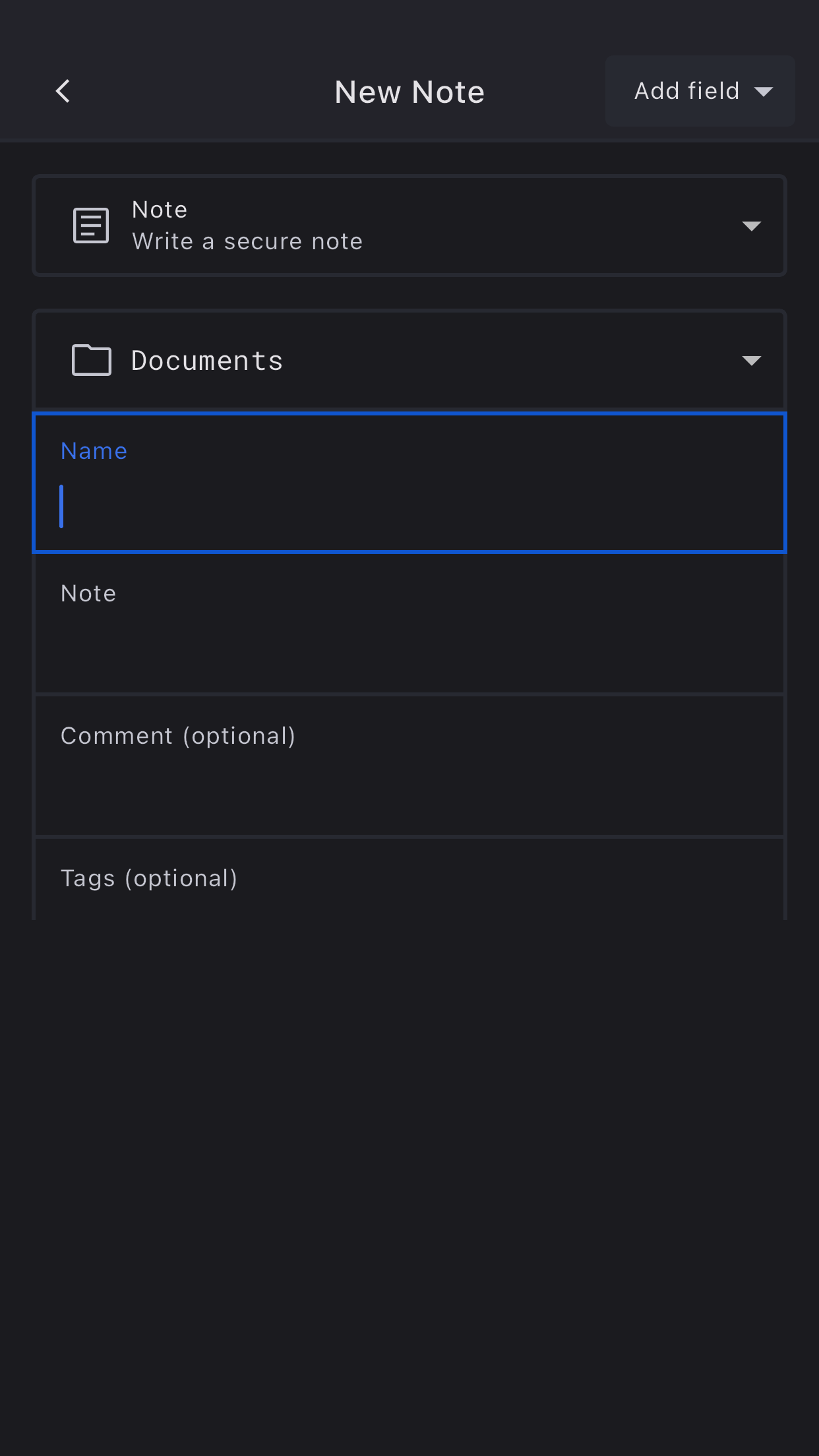
Task: Click the Comment (optional) label text
Action: coord(178,736)
